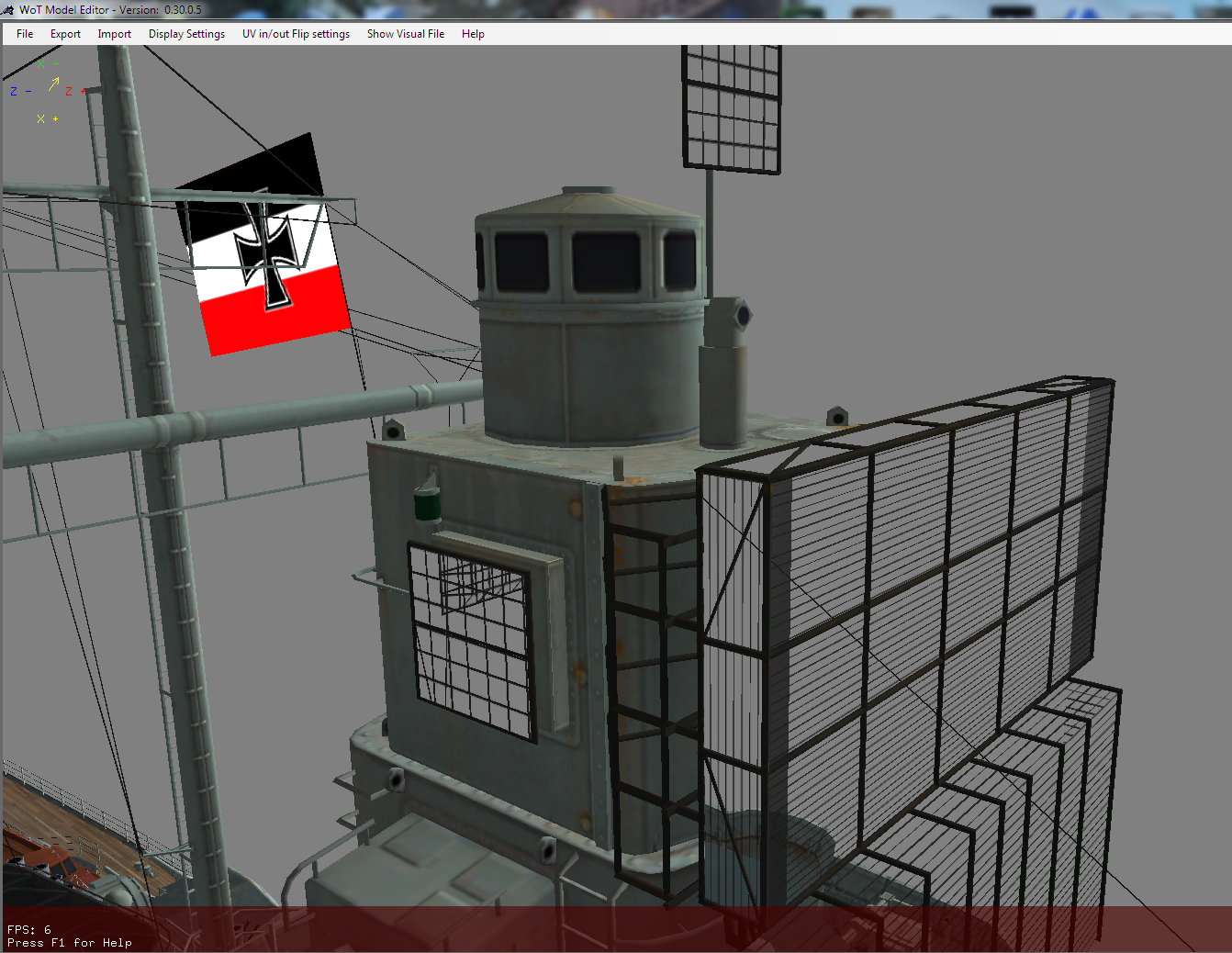Expand UV in/out Flip settings menu

click(x=296, y=34)
